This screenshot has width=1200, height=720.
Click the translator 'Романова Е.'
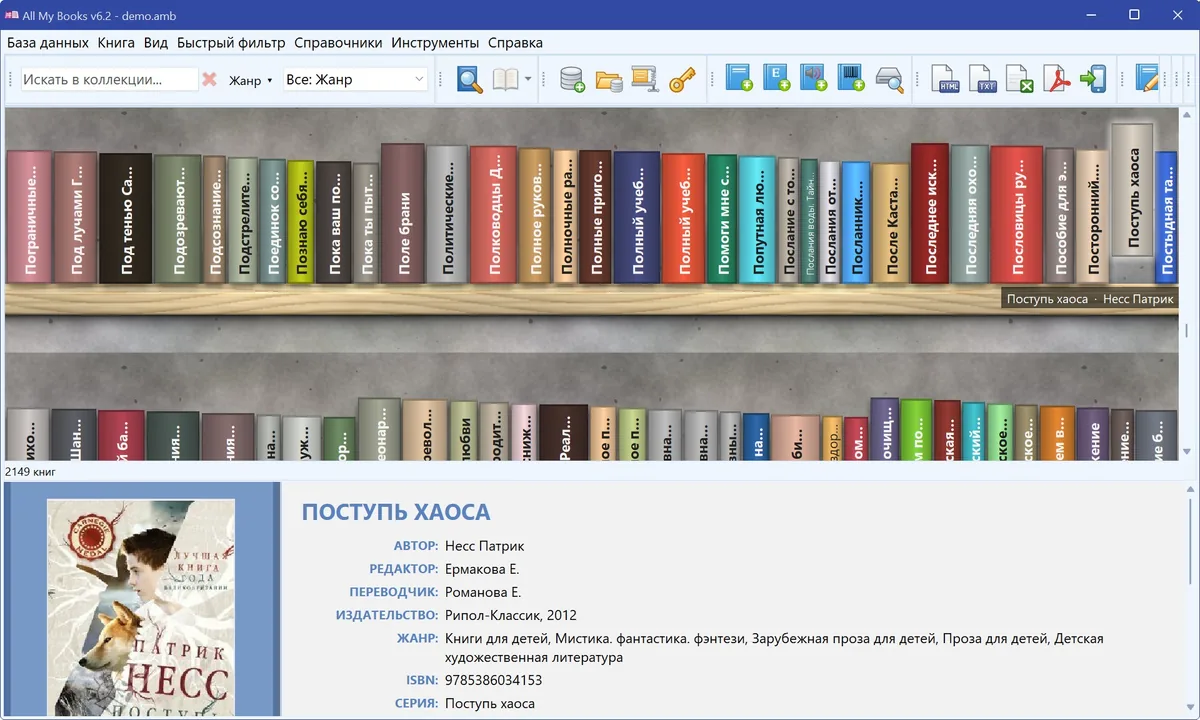click(483, 592)
